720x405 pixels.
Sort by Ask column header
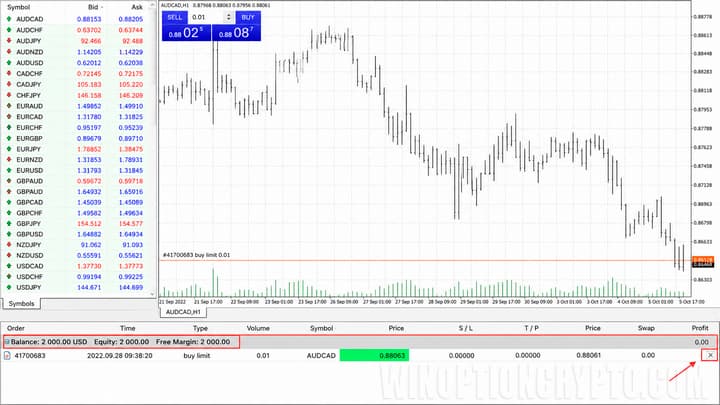click(137, 7)
